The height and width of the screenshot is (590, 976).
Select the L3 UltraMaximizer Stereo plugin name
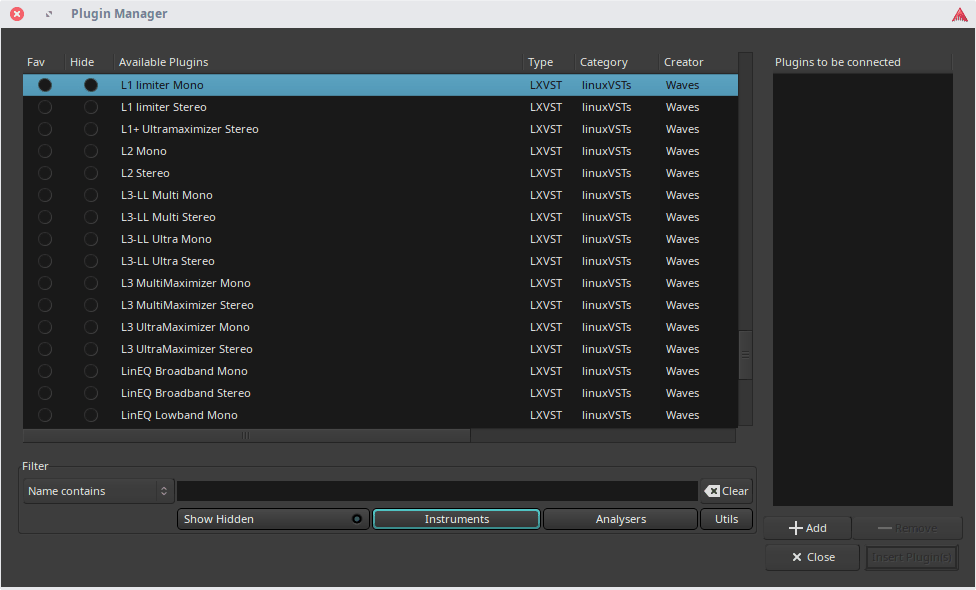click(x=187, y=349)
